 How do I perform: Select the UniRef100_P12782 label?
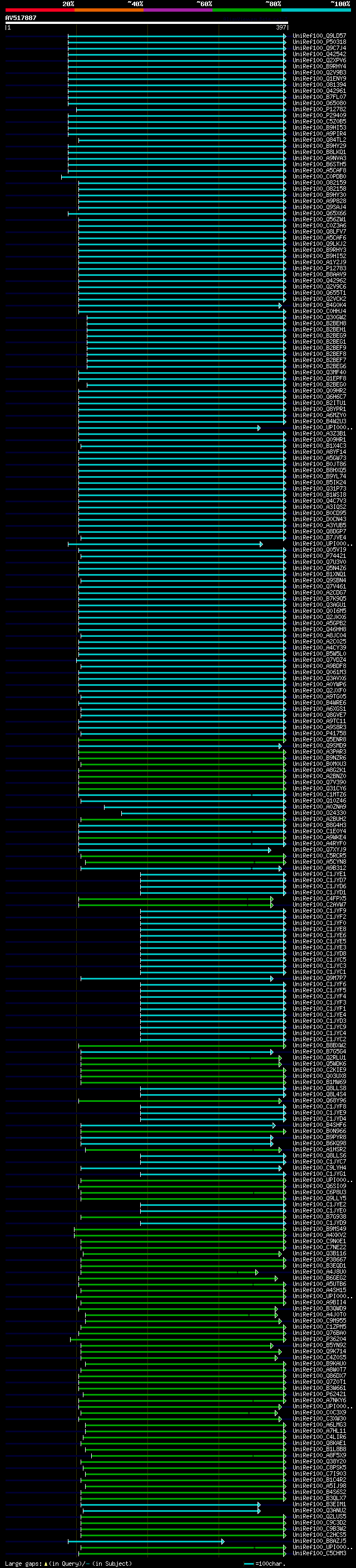[319, 110]
